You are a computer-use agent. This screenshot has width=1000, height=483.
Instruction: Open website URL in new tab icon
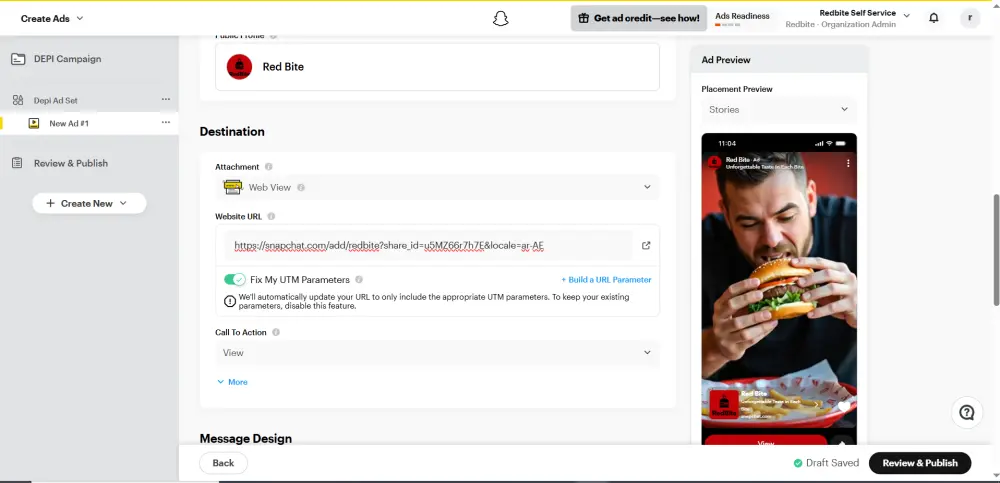[x=646, y=245]
